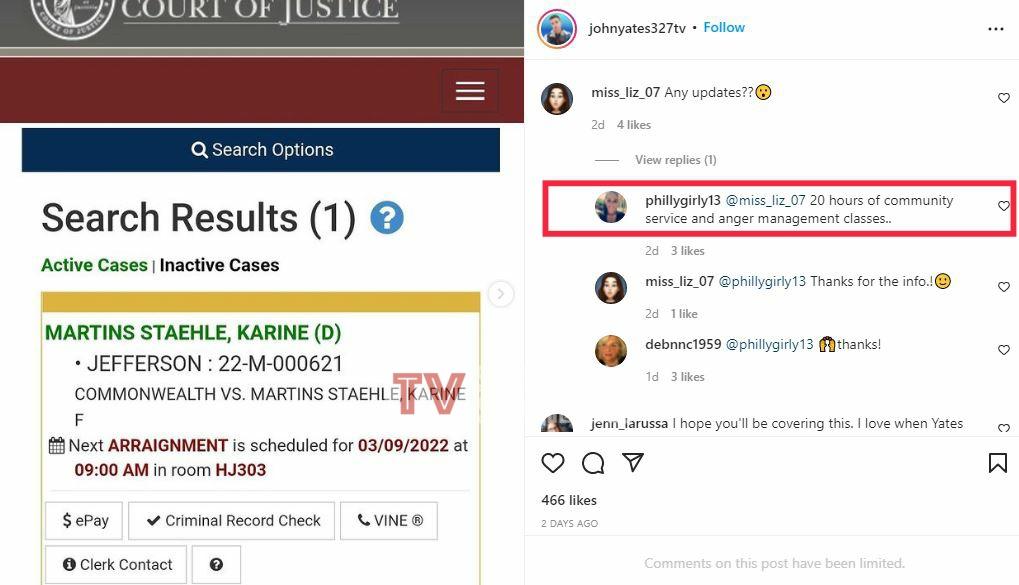Click the small question mark help button

216,564
